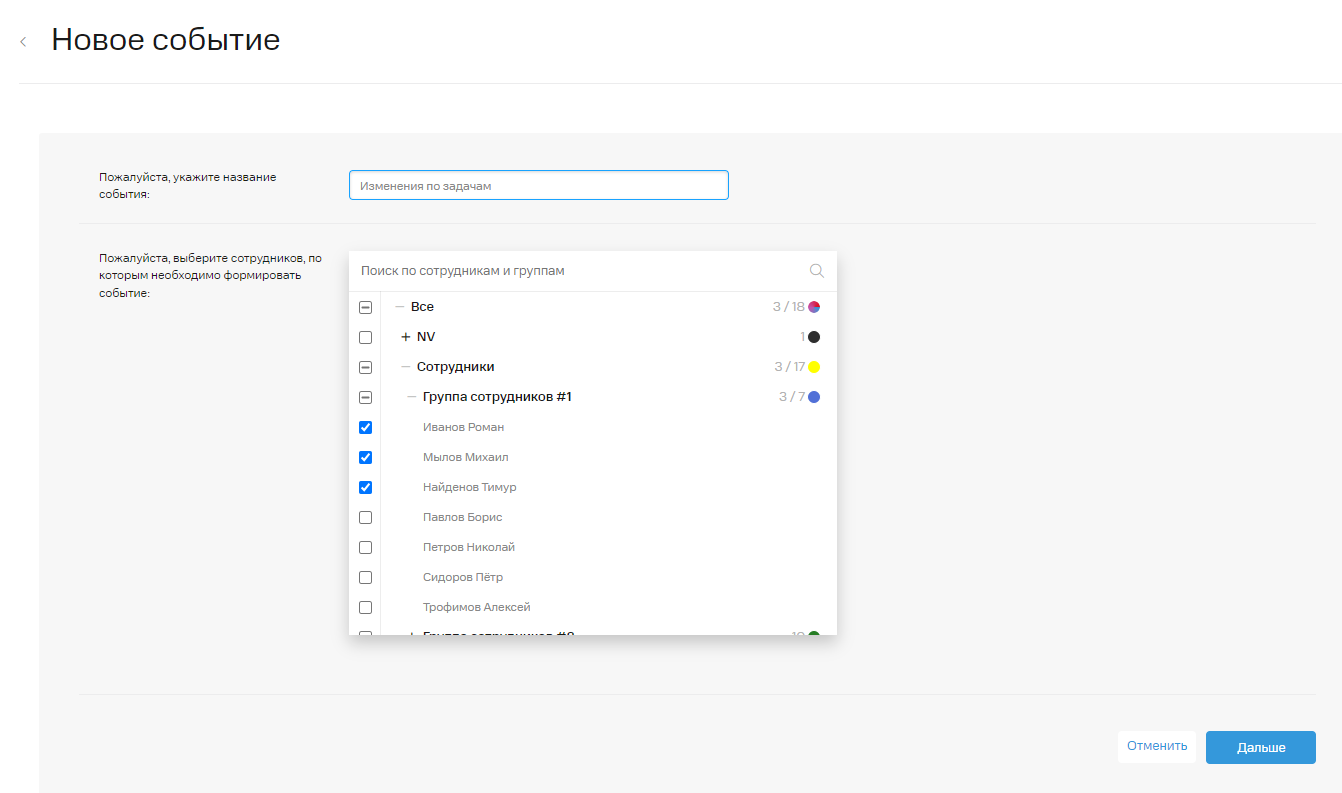Tick the checkbox for Трофимов Алексей

[365, 607]
